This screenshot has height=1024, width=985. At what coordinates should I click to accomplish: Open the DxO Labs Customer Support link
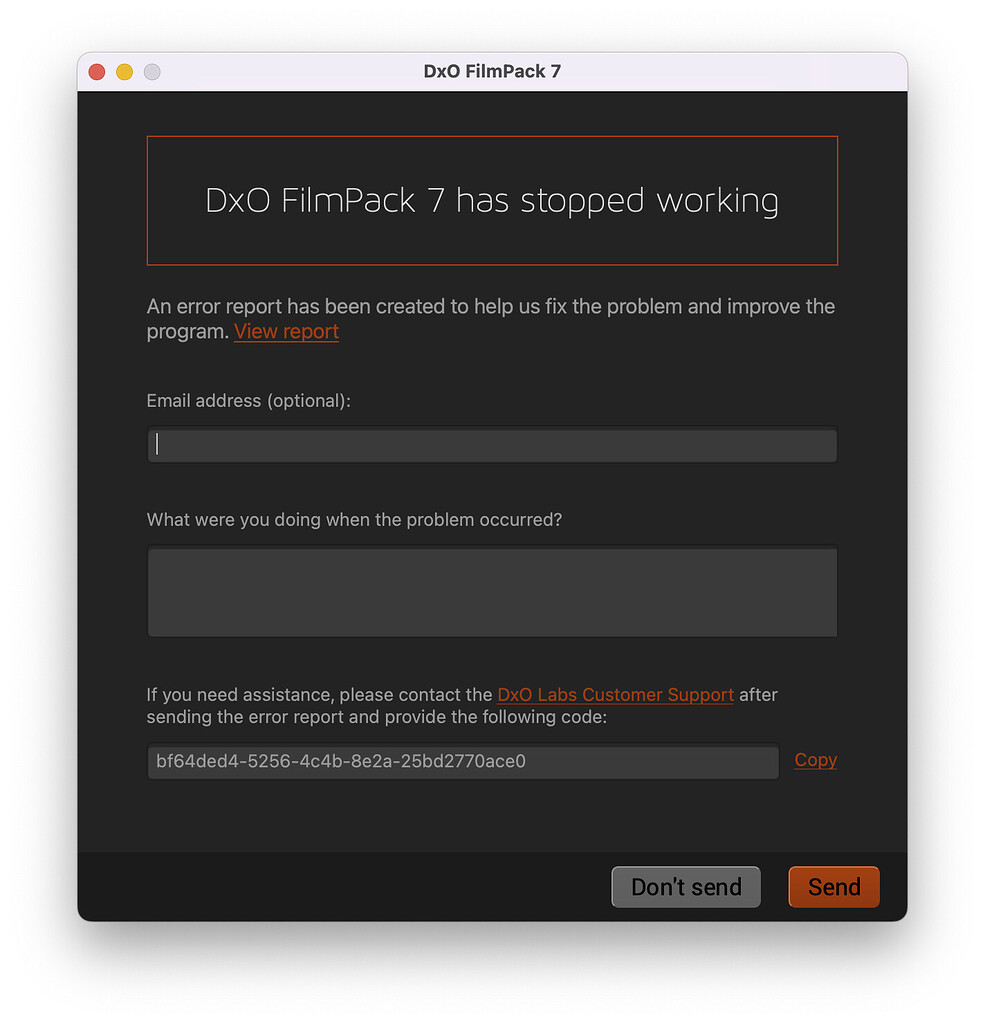tap(615, 695)
